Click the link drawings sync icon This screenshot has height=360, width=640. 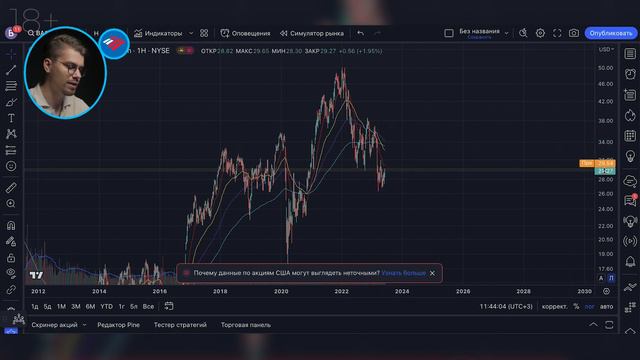11,289
